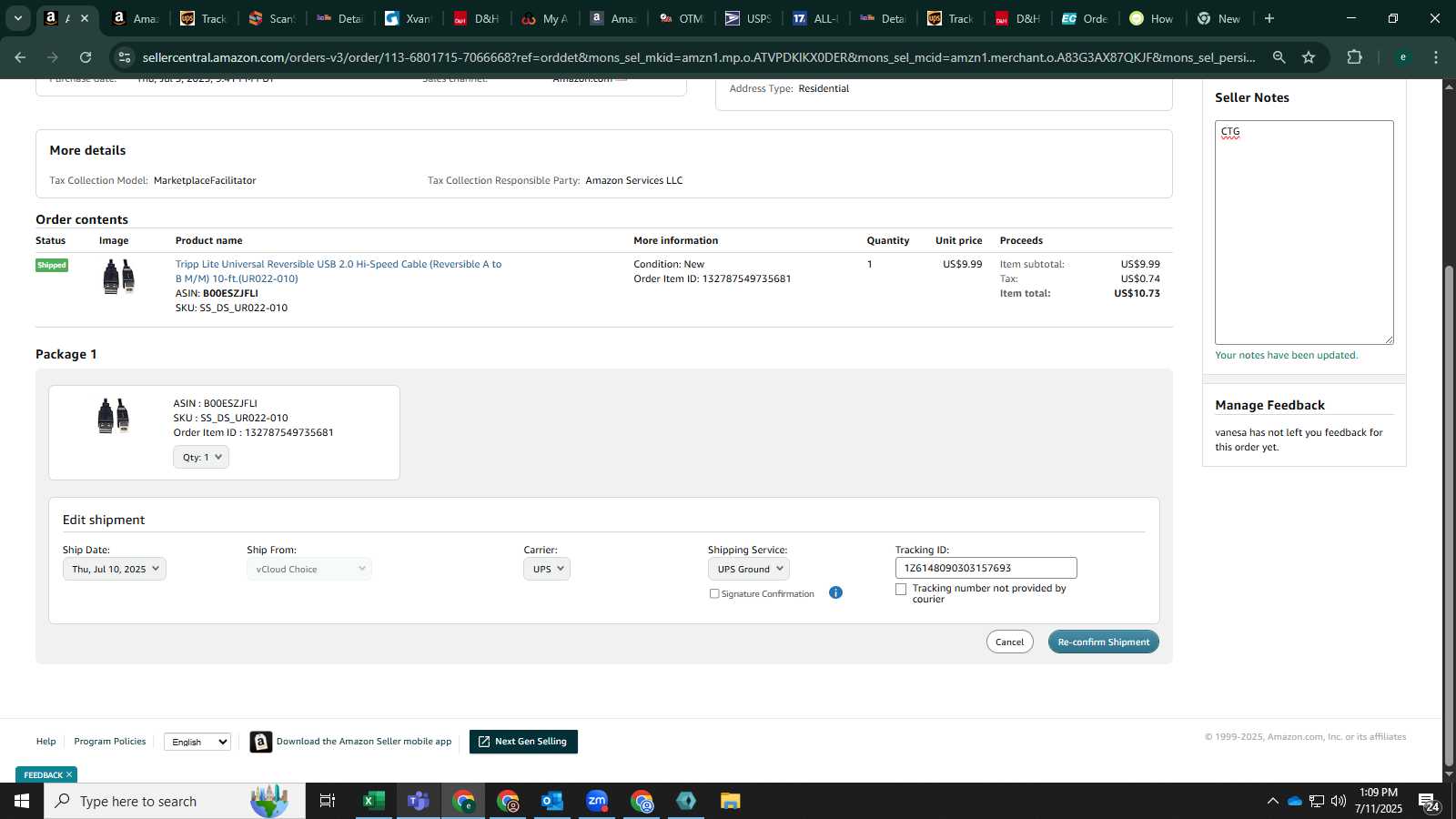This screenshot has height=819, width=1456.
Task: Click the browser forward arrow
Action: [53, 57]
